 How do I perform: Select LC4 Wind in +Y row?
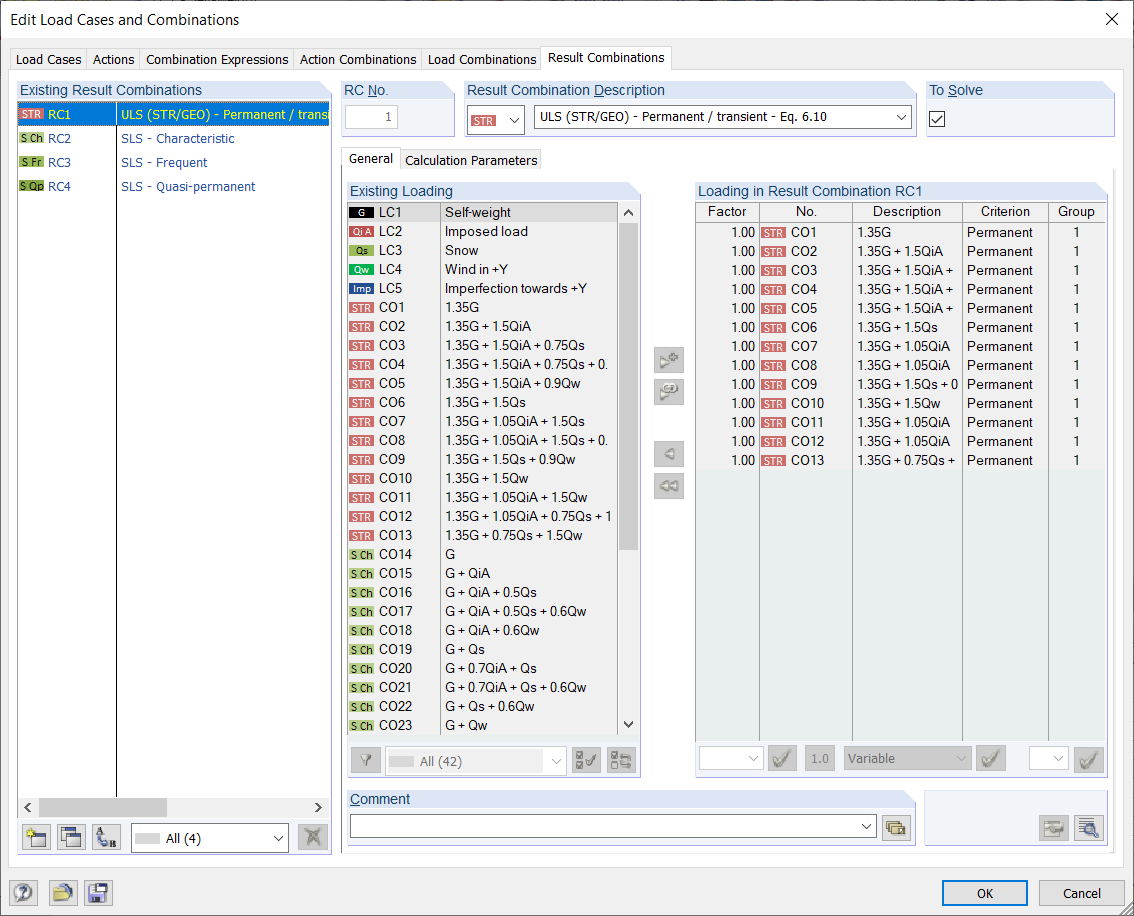(482, 269)
